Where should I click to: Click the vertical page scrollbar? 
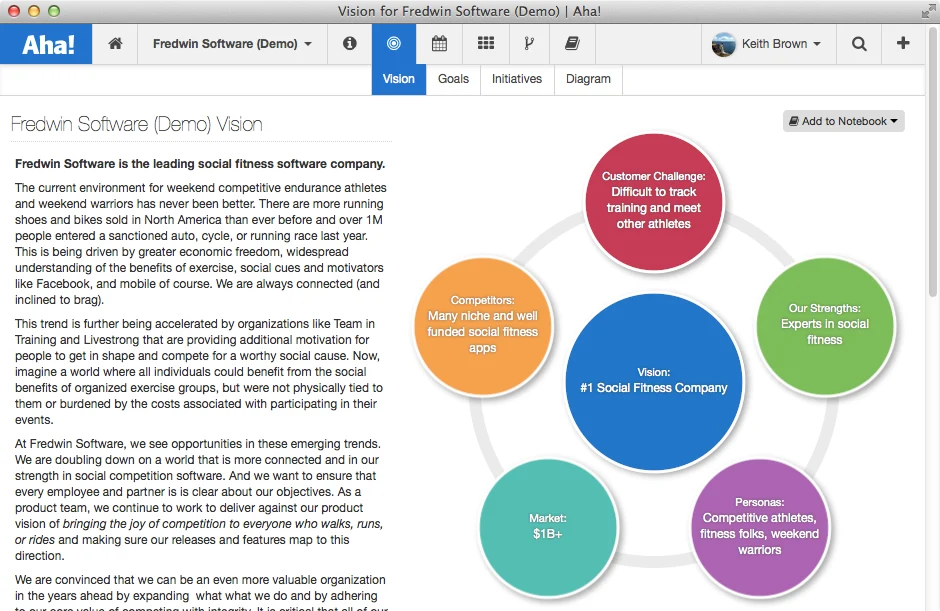(933, 162)
